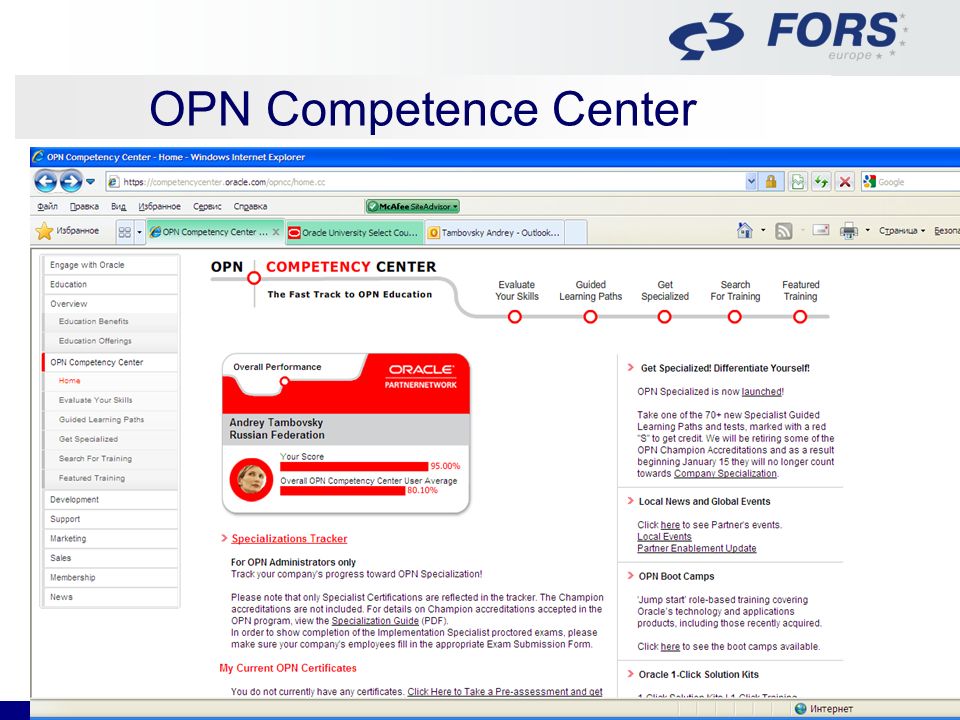Open the tab list dropdown arrow
The height and width of the screenshot is (720, 960).
pyautogui.click(x=139, y=232)
